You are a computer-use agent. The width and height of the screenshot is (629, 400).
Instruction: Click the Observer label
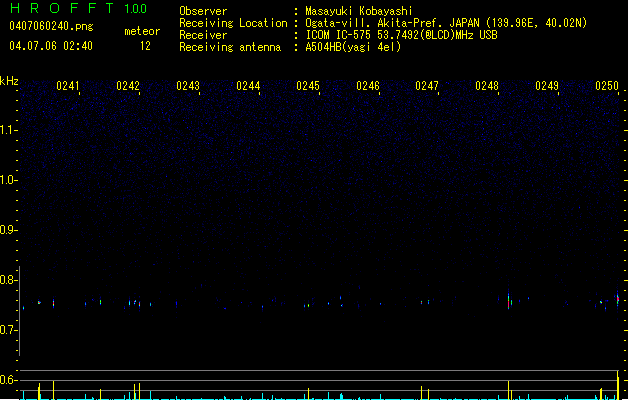point(203,11)
